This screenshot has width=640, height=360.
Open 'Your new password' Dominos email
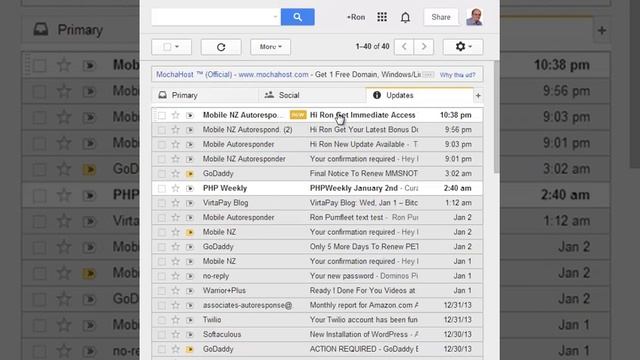[342, 276]
